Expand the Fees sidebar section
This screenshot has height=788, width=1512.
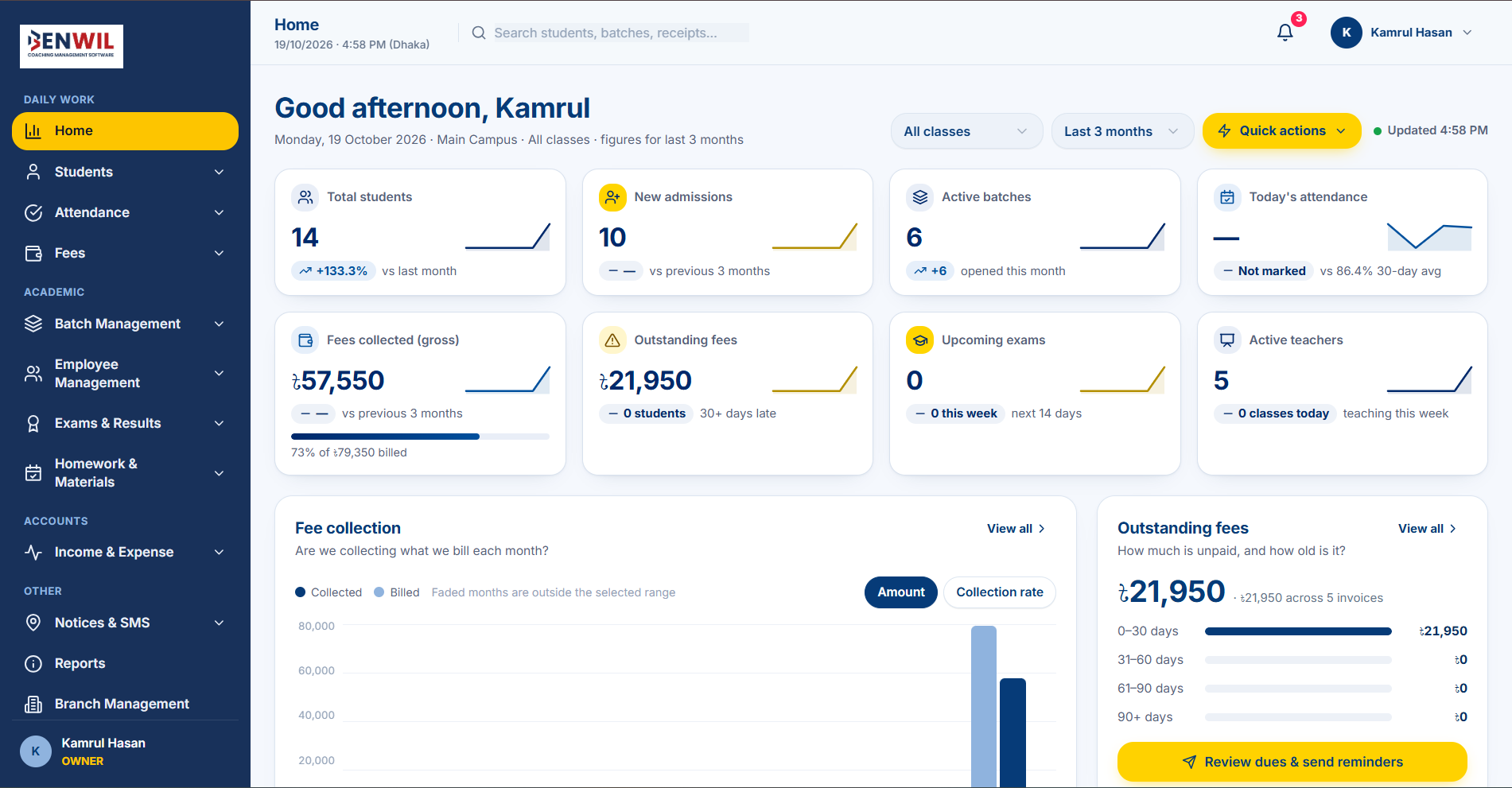[x=125, y=253]
